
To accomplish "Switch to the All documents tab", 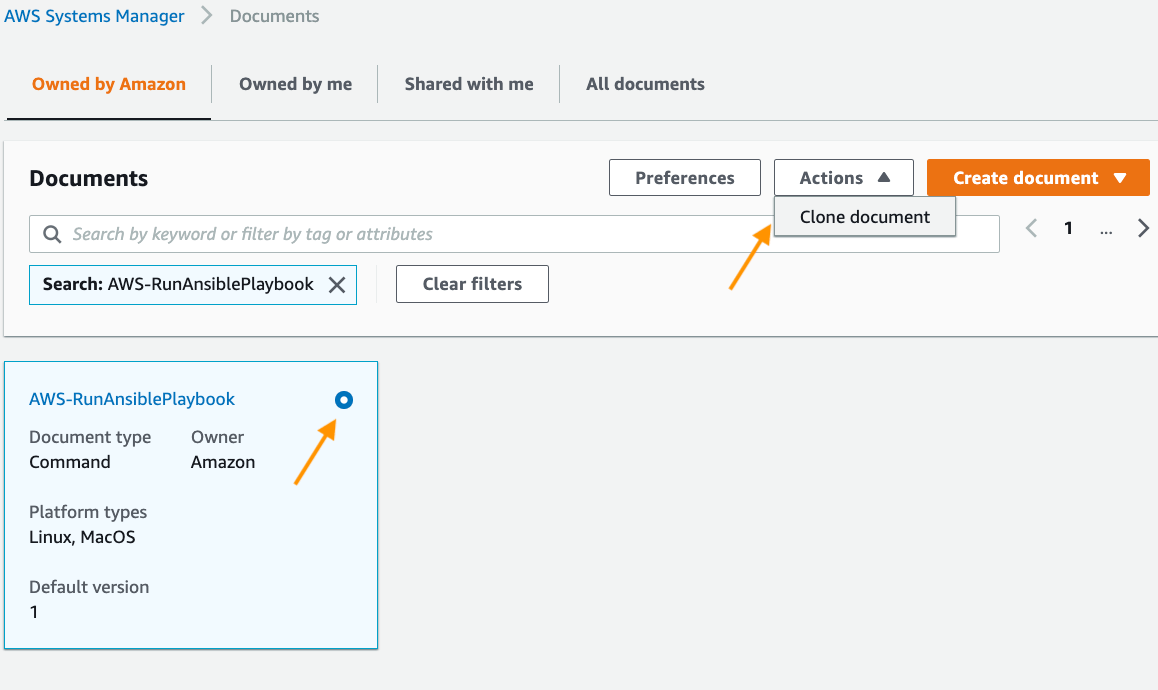I will 645,84.
